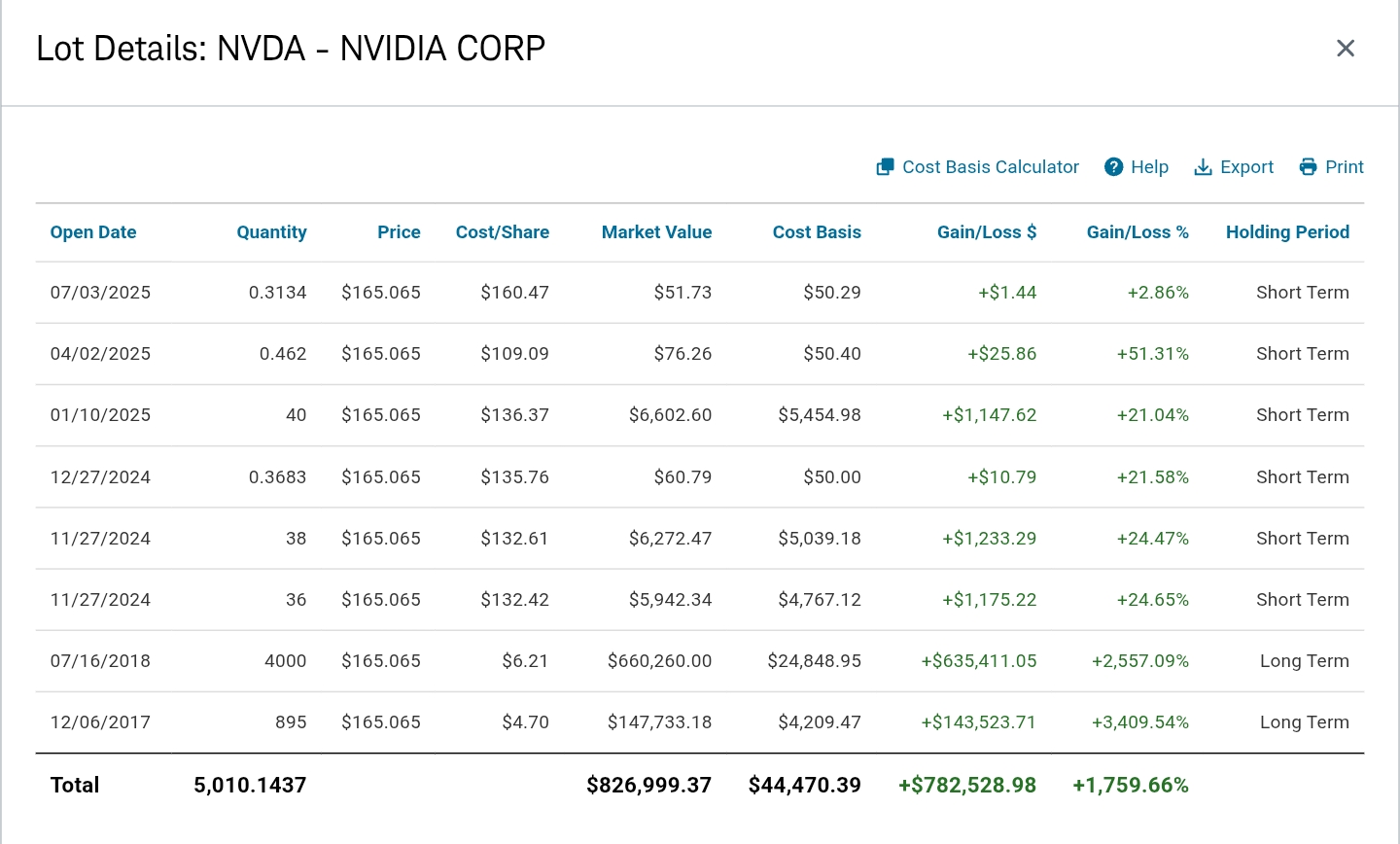This screenshot has height=844, width=1400.
Task: Click market value $660,260.00
Action: (x=659, y=661)
